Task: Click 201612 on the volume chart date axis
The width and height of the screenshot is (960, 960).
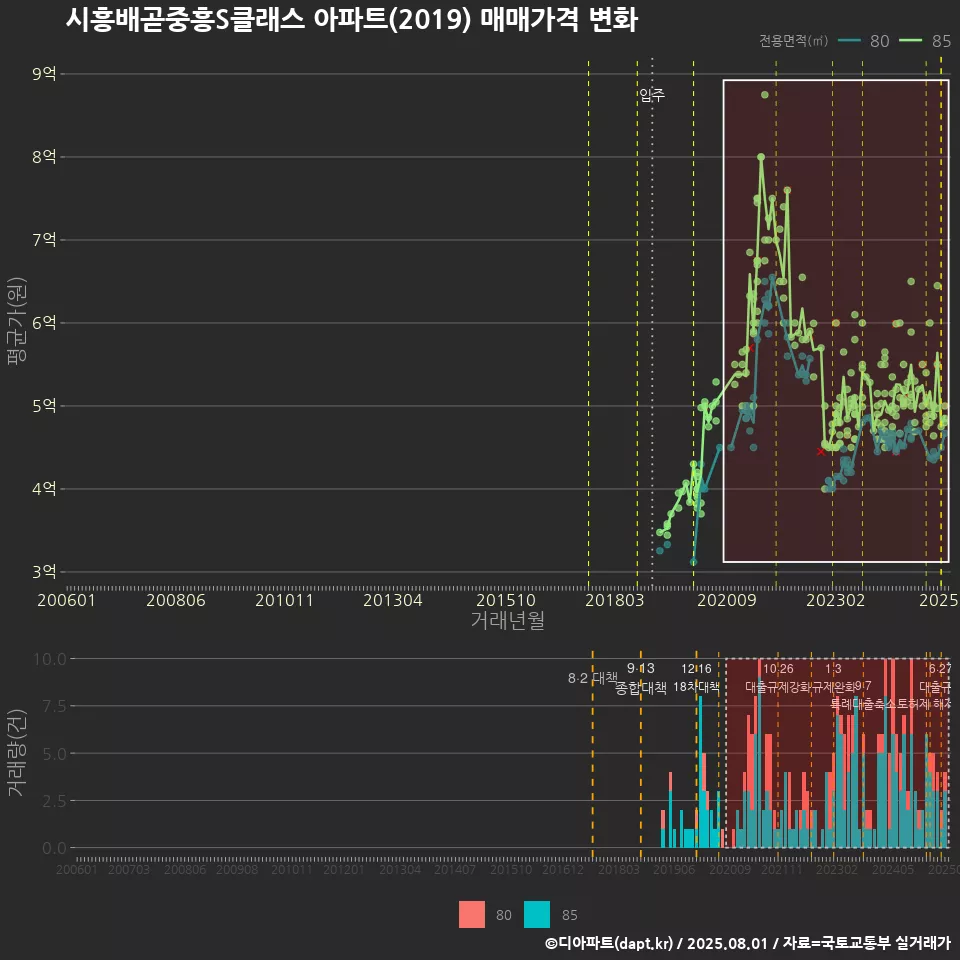Action: [x=563, y=869]
